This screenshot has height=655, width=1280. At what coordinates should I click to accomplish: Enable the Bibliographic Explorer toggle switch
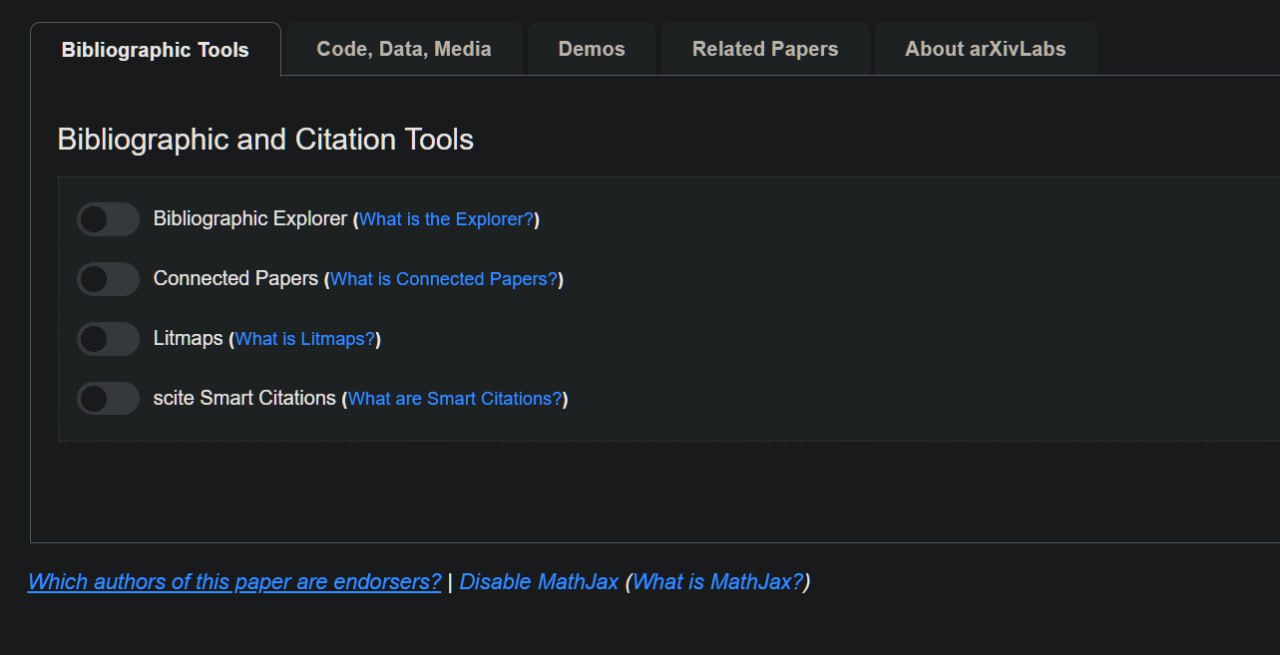coord(108,219)
